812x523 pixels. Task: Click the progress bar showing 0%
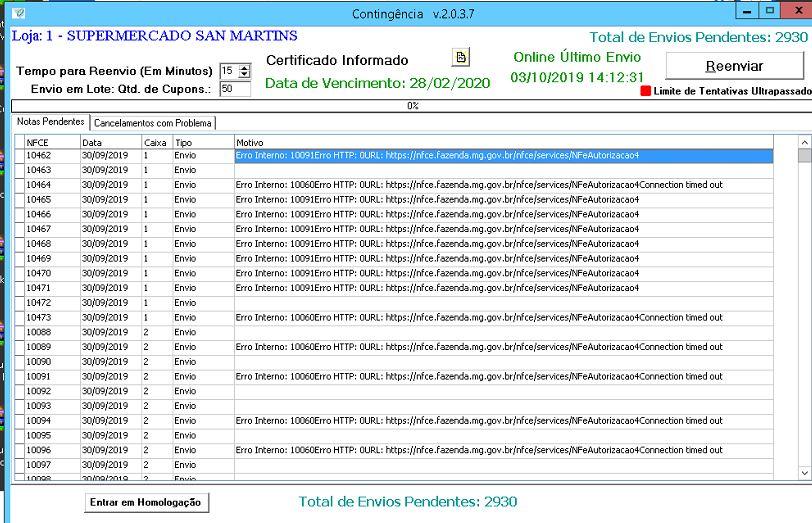tap(412, 106)
